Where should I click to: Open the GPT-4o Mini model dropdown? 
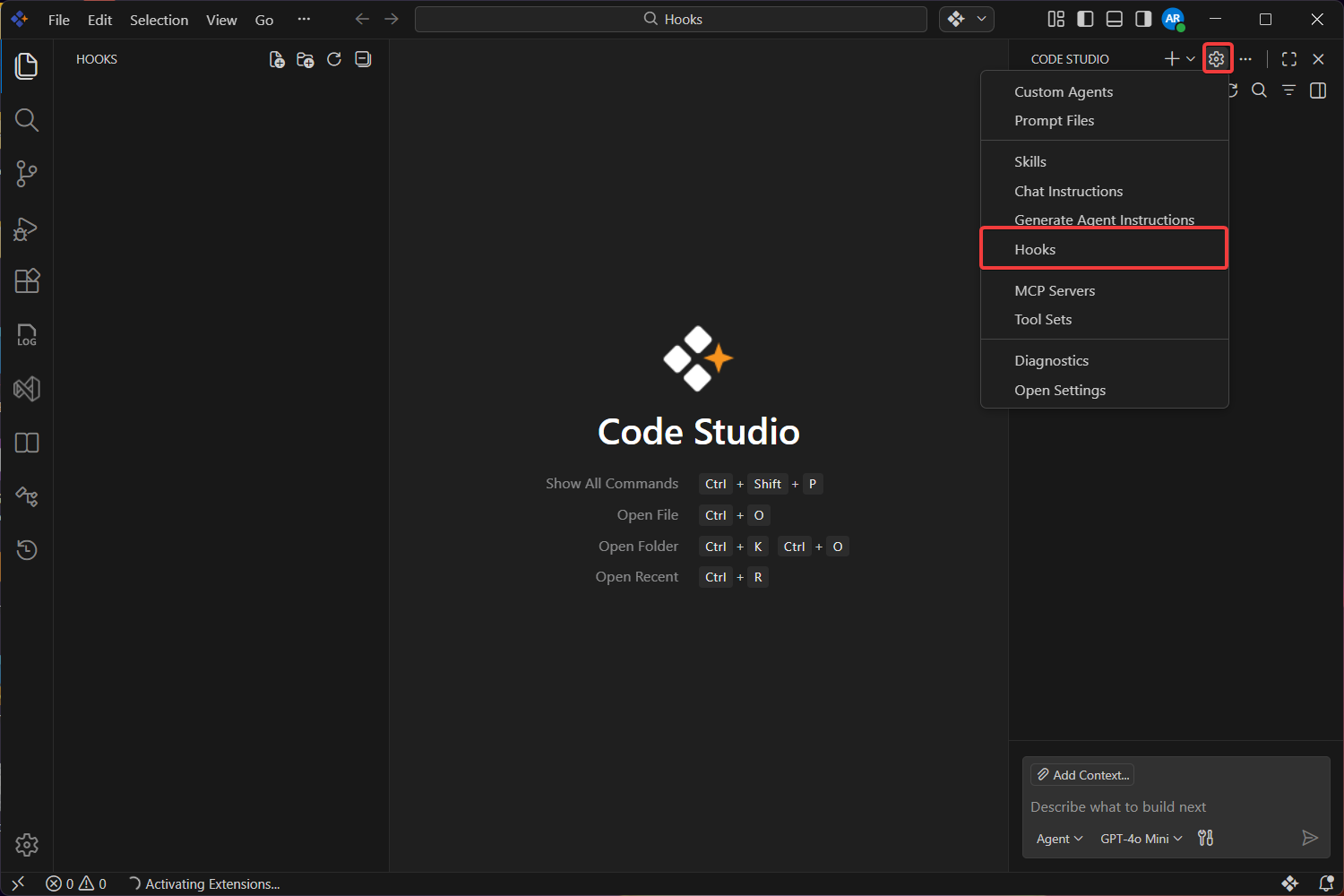point(1140,838)
